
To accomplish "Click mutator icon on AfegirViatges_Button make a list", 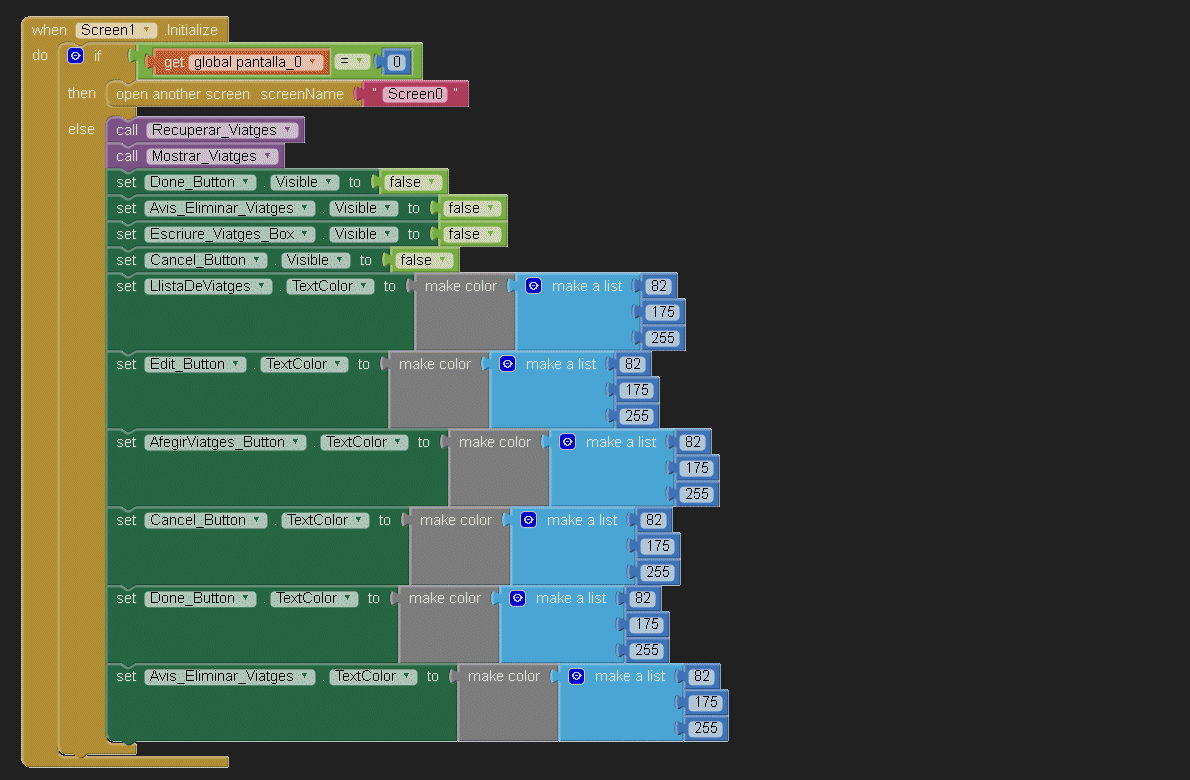I will coord(568,442).
